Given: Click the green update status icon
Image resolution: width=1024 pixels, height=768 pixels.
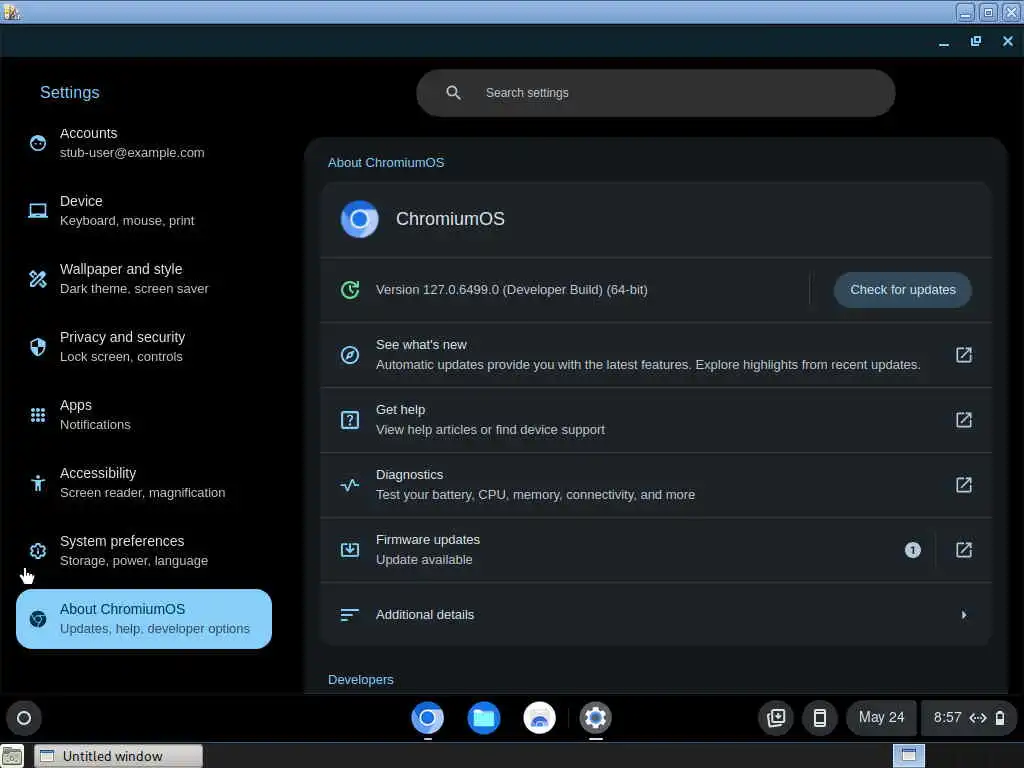Looking at the screenshot, I should click(350, 289).
